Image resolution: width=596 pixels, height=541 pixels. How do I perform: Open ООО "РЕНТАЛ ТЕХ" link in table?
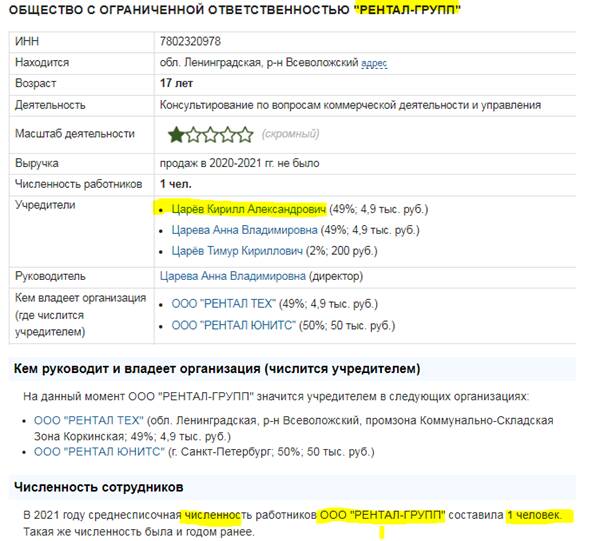[224, 304]
